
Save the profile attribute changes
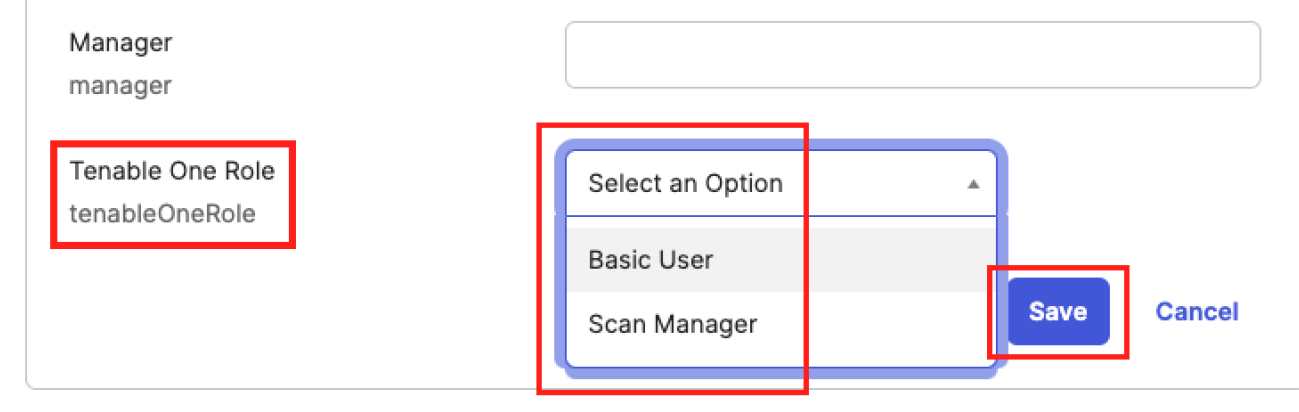(x=1058, y=312)
